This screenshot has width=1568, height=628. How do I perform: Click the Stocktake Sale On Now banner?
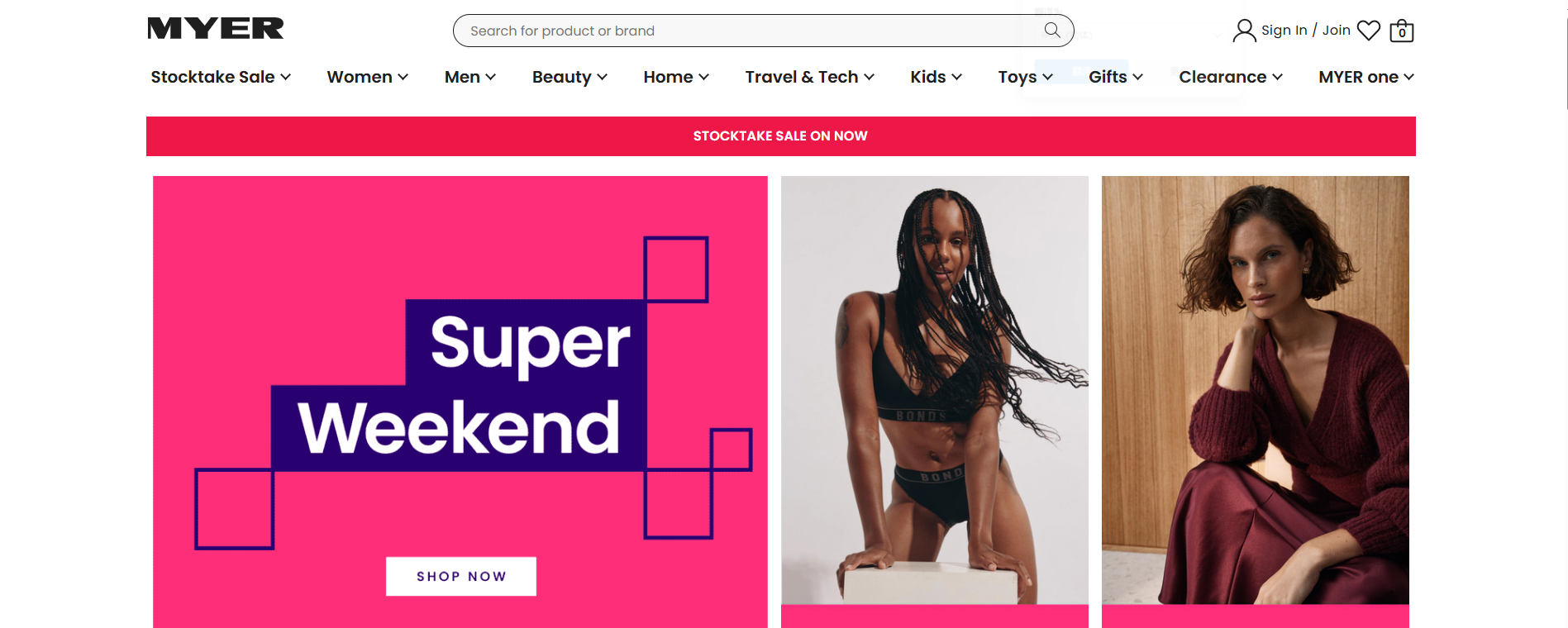pos(781,136)
